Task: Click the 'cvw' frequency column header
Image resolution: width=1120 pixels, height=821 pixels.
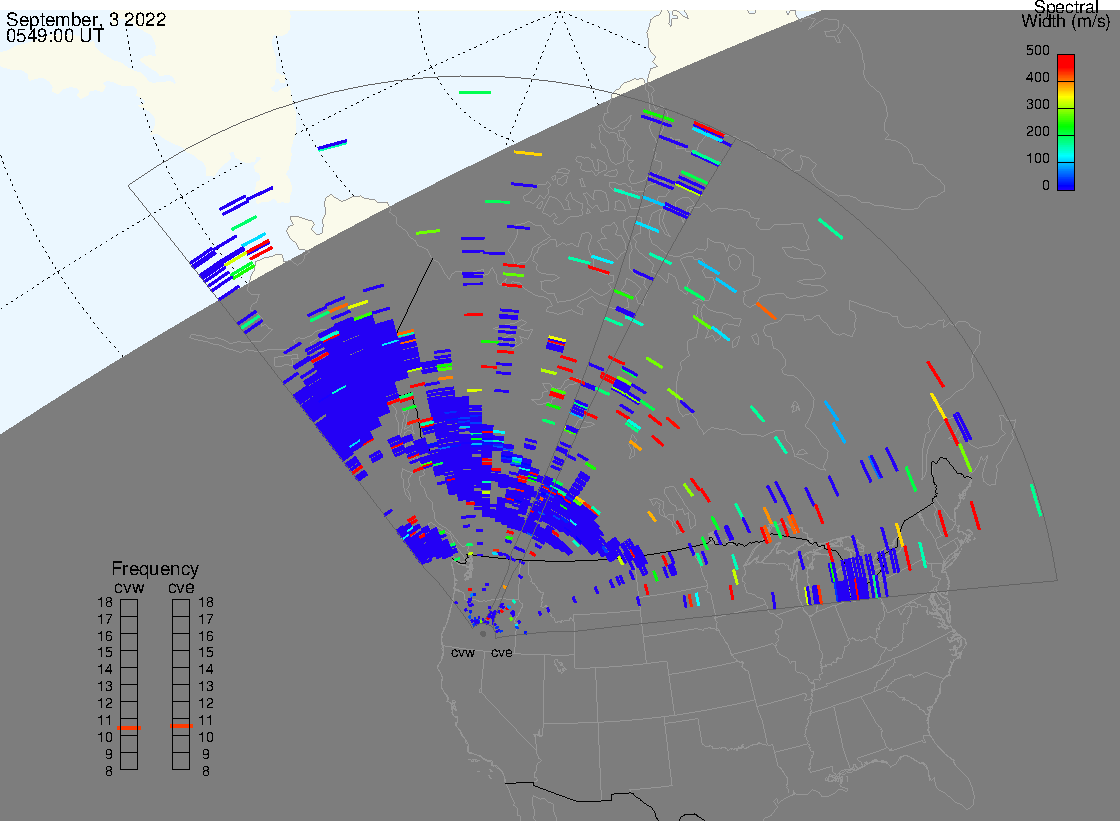Action: tap(129, 587)
